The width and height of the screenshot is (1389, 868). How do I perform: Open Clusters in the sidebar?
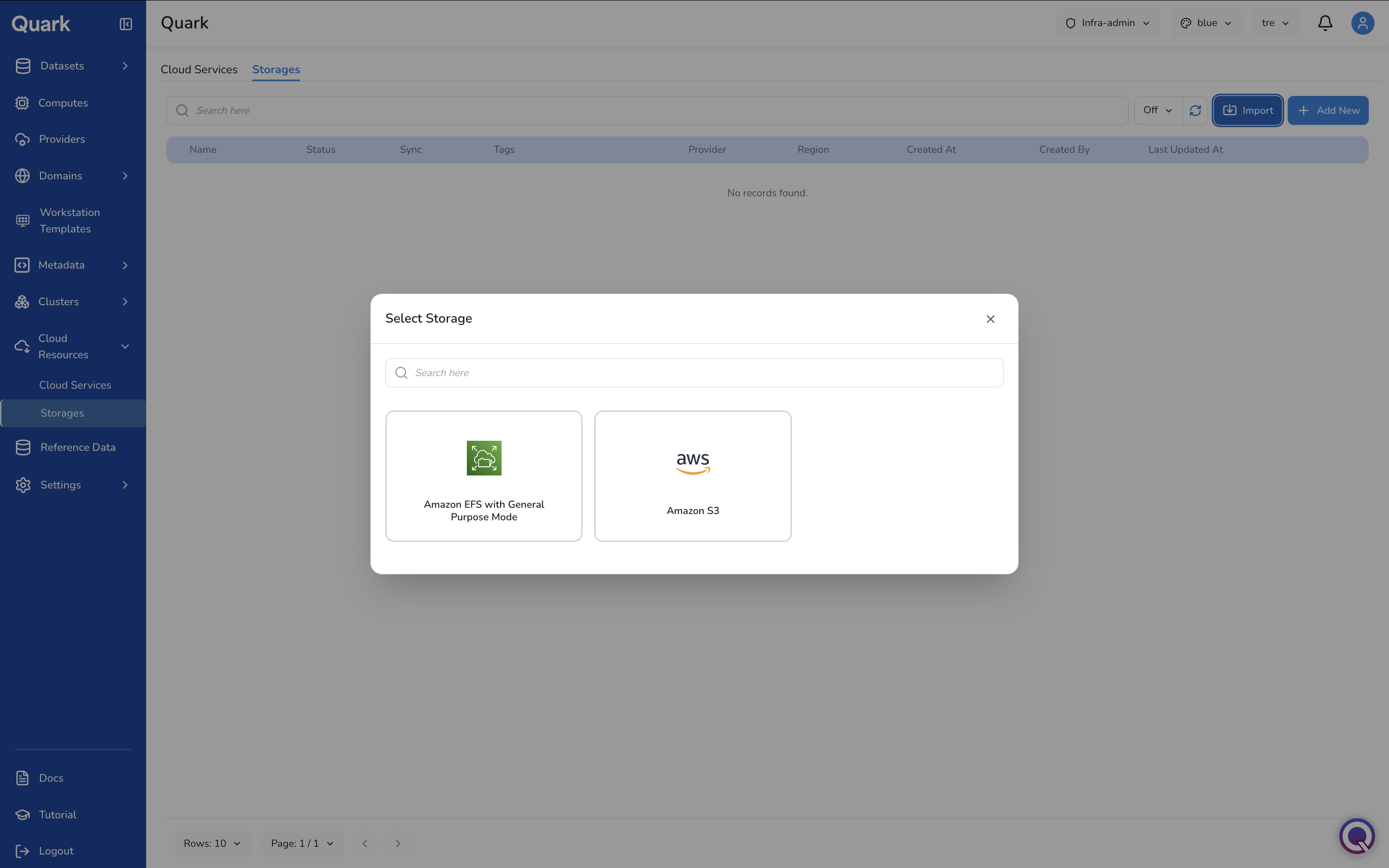pos(58,301)
